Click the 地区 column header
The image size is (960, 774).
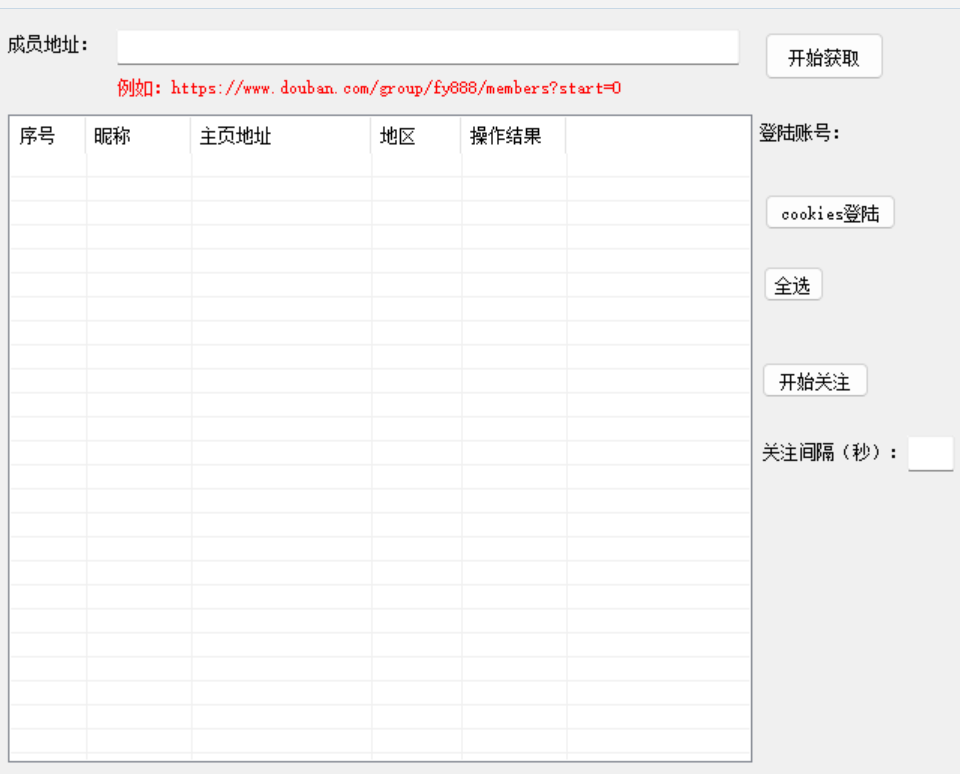(416, 135)
